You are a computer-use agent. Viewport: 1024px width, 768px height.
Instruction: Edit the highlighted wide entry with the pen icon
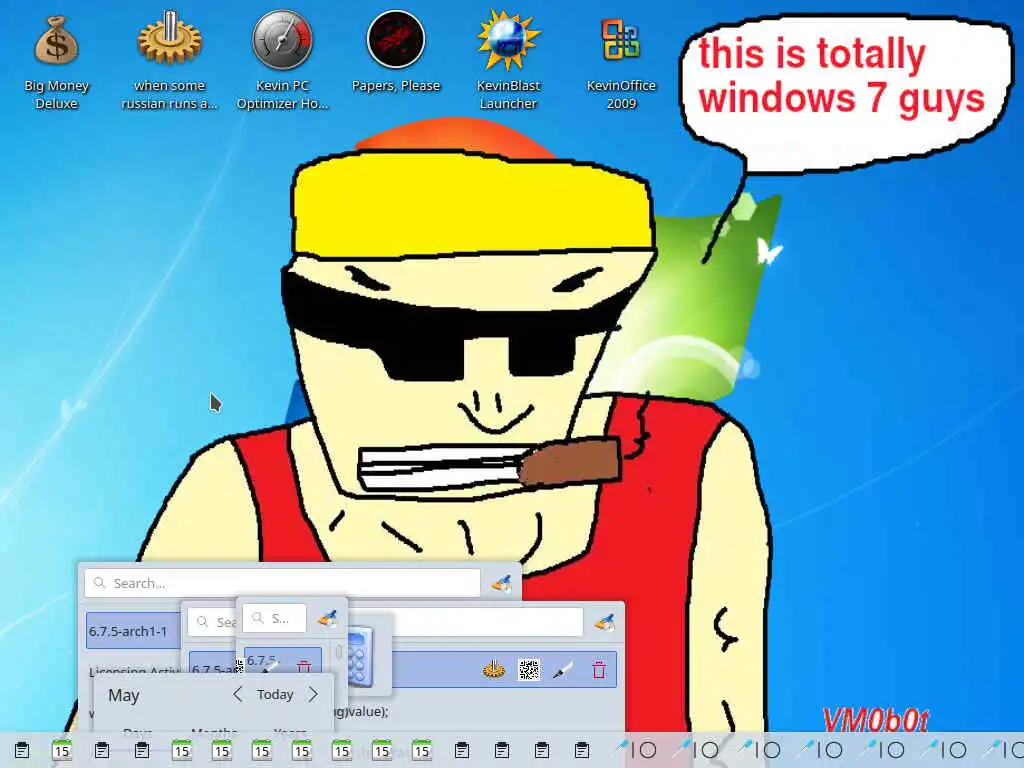(x=563, y=669)
